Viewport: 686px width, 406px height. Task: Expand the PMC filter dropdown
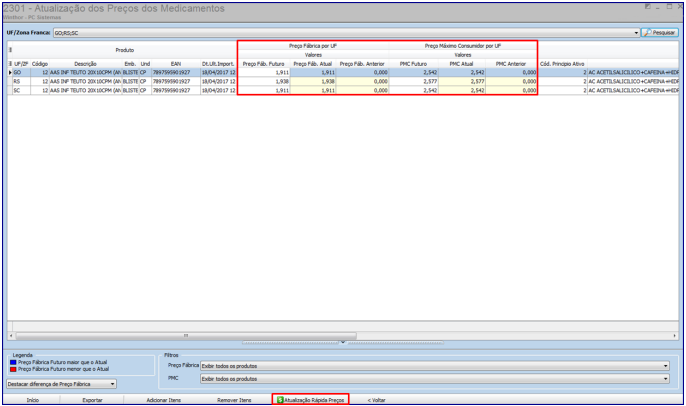(x=665, y=379)
